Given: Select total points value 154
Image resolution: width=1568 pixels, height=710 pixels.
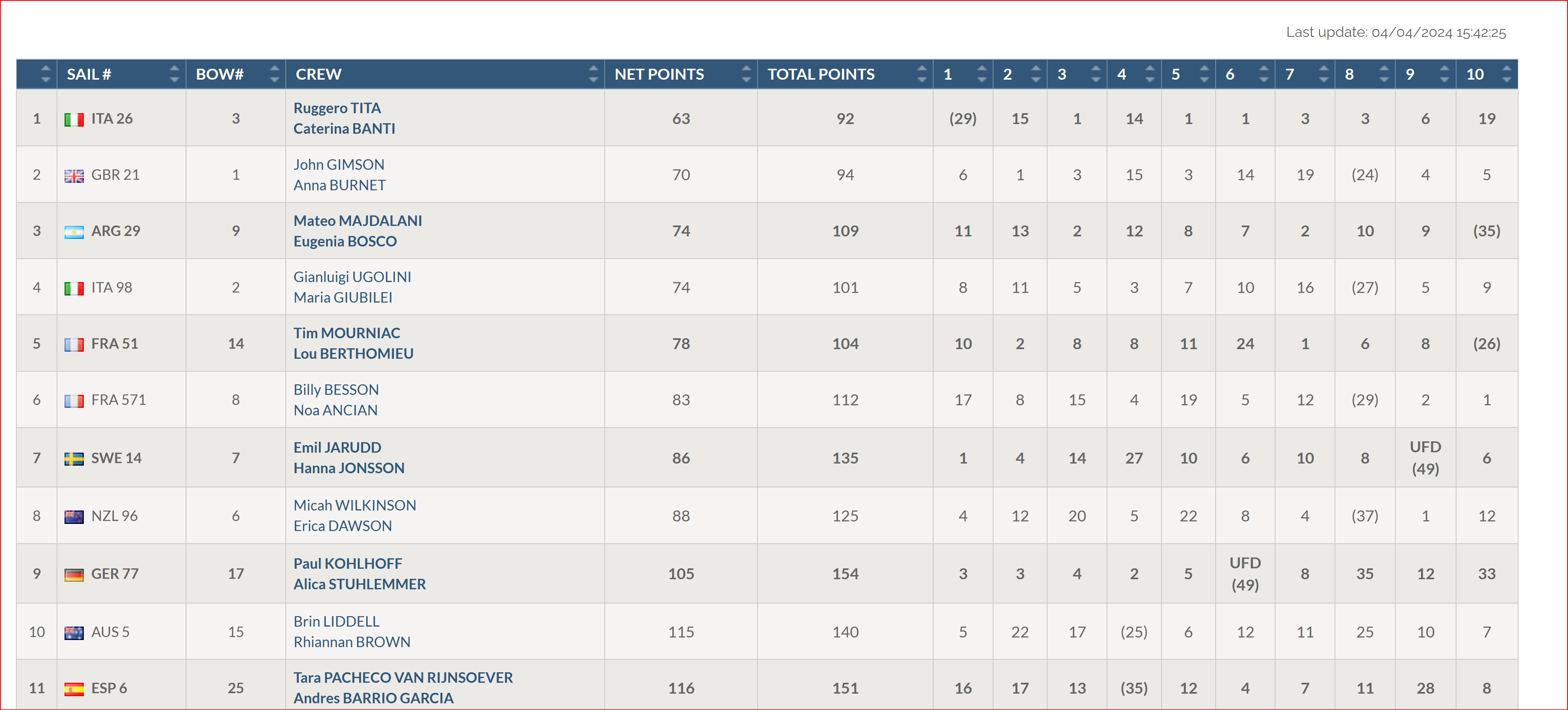Looking at the screenshot, I should pos(846,575).
